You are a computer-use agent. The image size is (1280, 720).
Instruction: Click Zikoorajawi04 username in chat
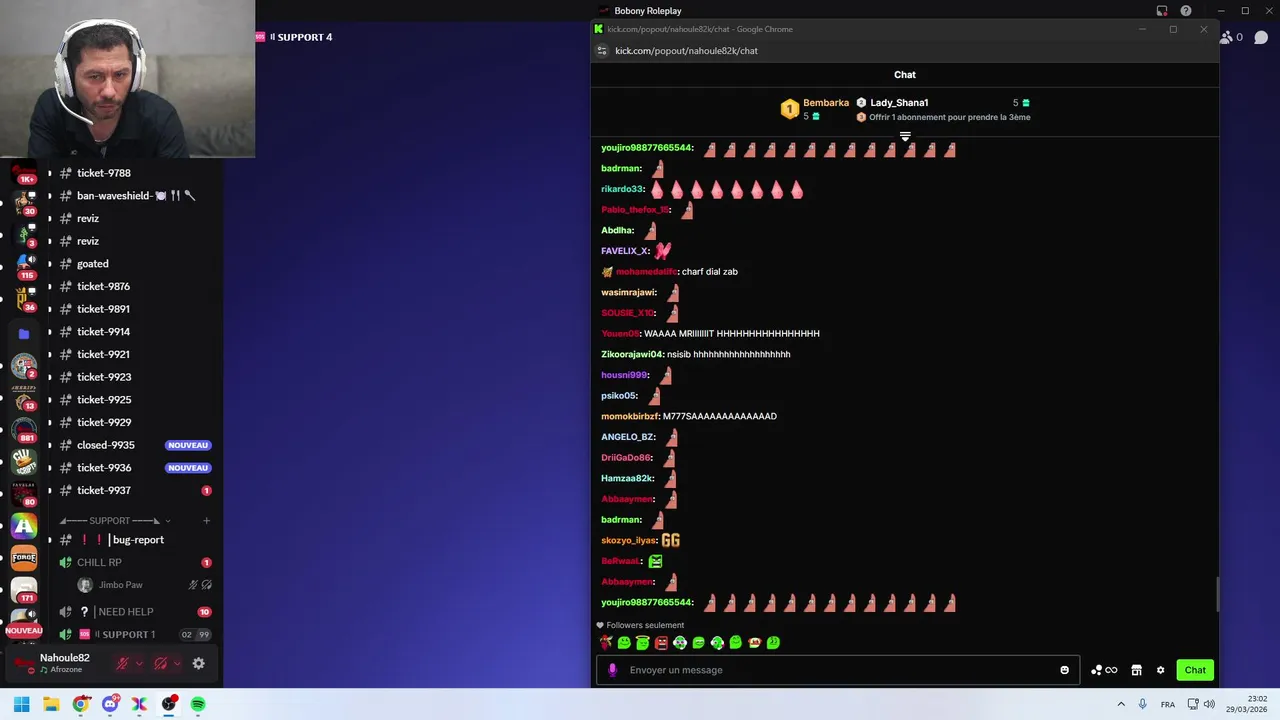click(632, 354)
